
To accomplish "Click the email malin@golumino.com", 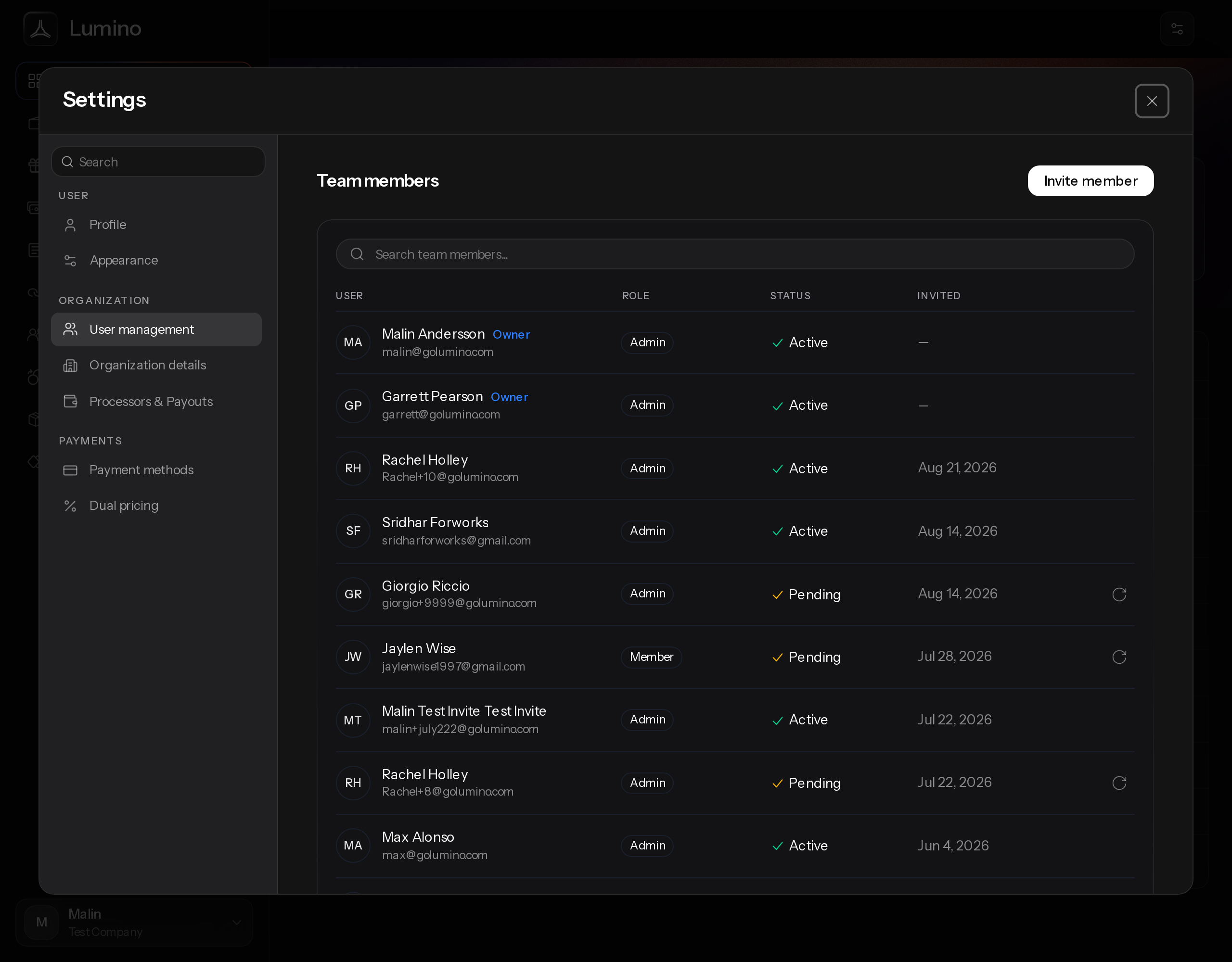I will point(438,352).
